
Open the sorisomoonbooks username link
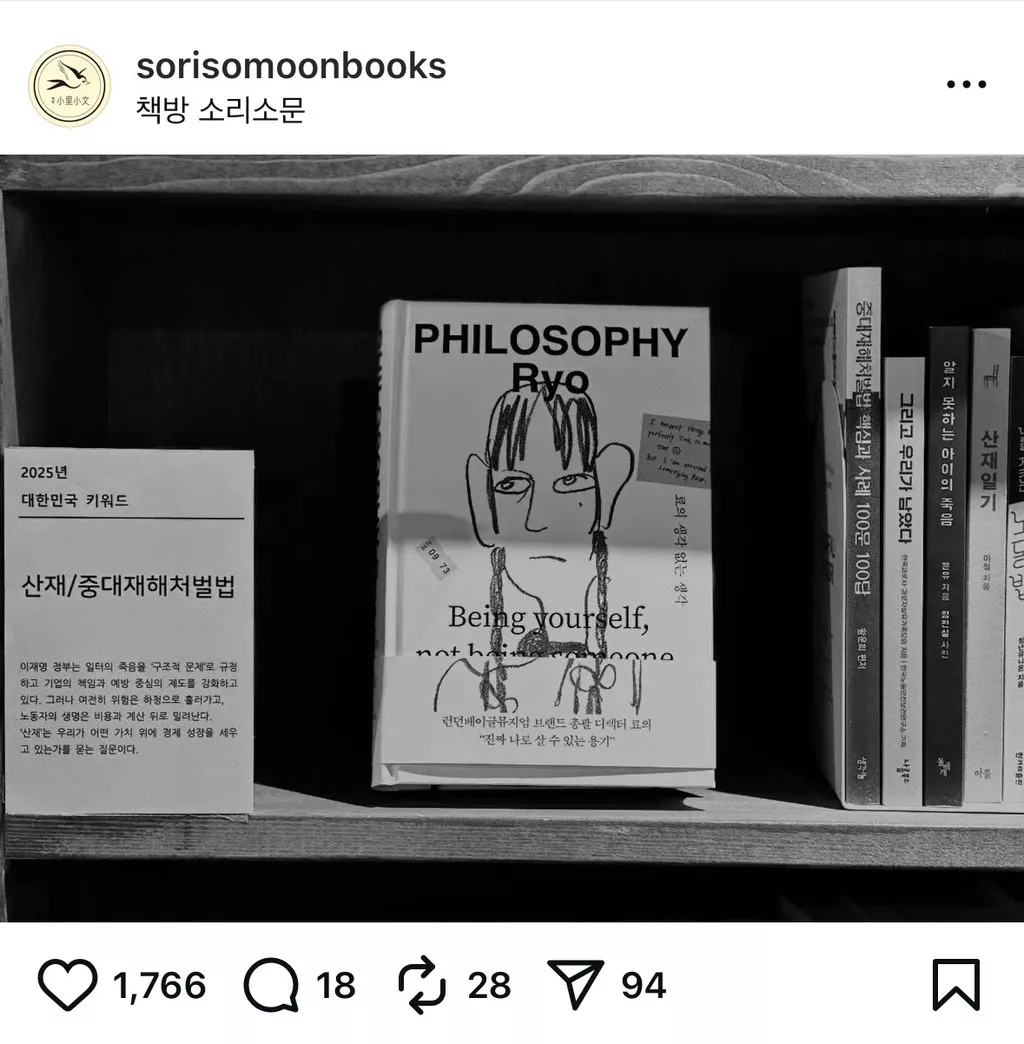[x=291, y=66]
